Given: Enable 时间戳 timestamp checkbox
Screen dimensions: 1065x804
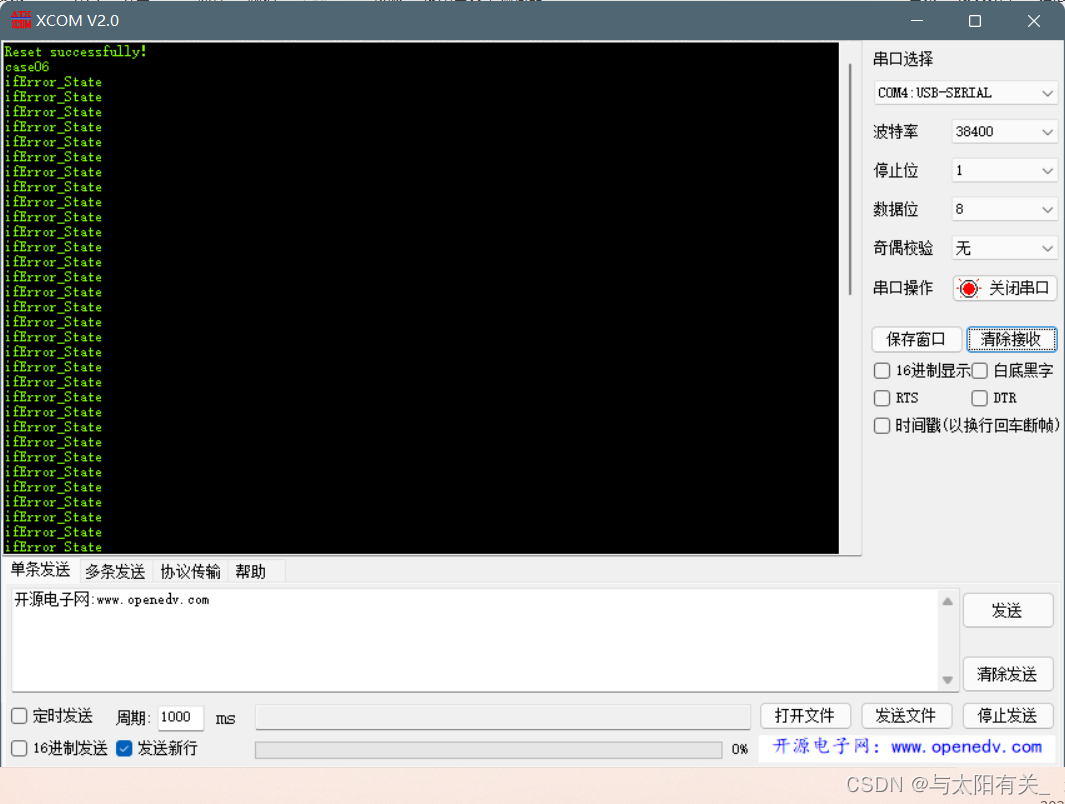Looking at the screenshot, I should pyautogui.click(x=882, y=426).
